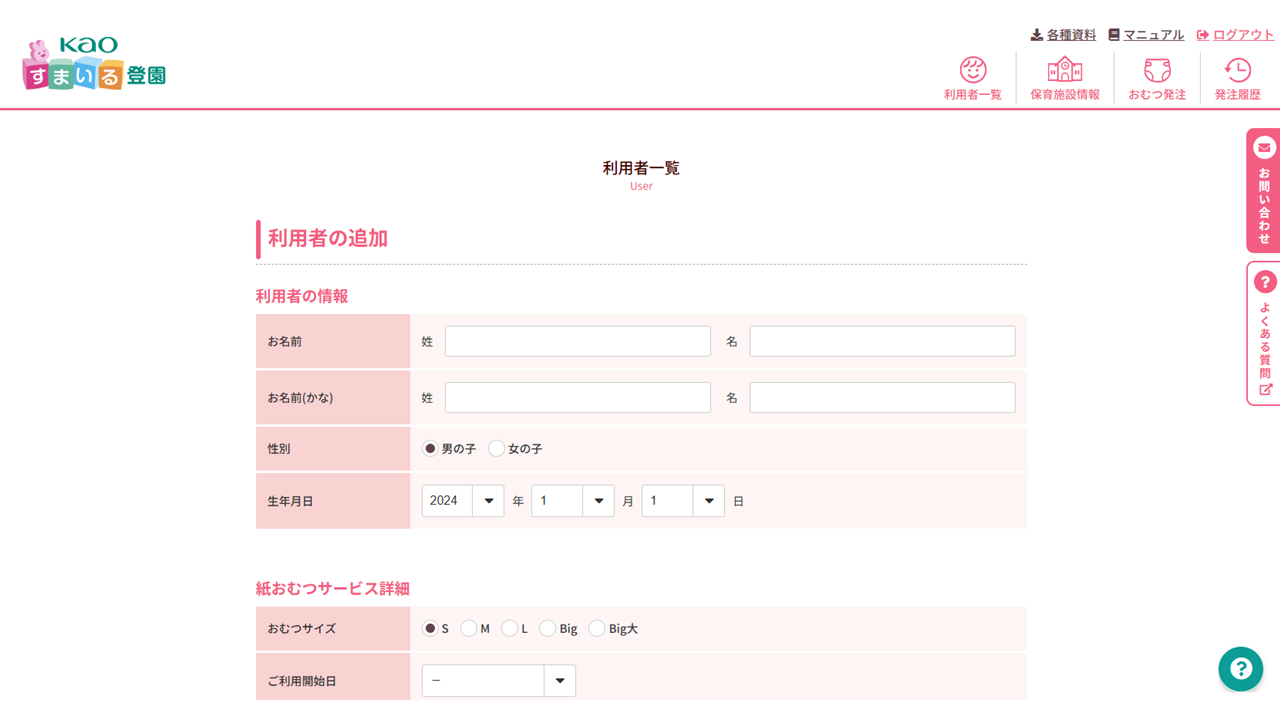This screenshot has height=720, width=1280.
Task: Open the birth year dropdown showing 2024
Action: tap(463, 501)
